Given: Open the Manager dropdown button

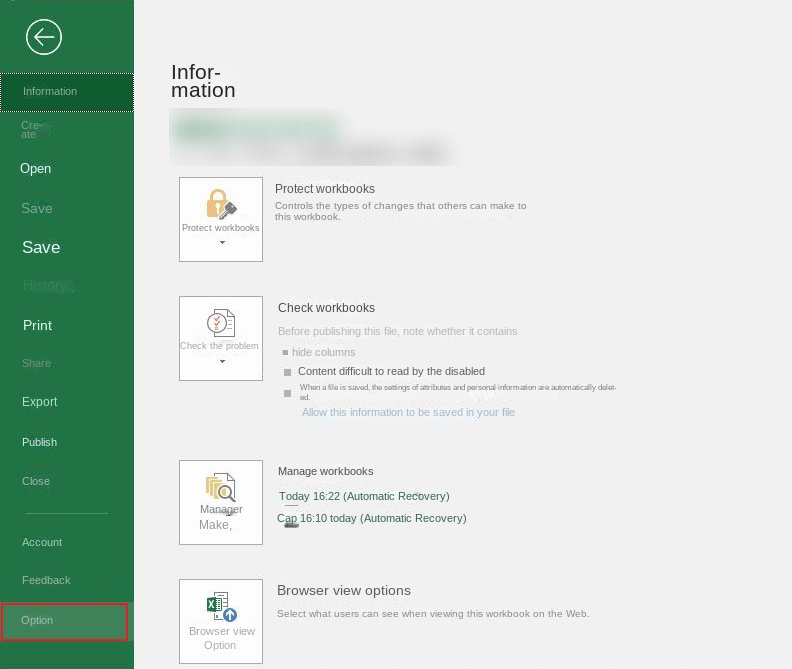Looking at the screenshot, I should 221,516.
